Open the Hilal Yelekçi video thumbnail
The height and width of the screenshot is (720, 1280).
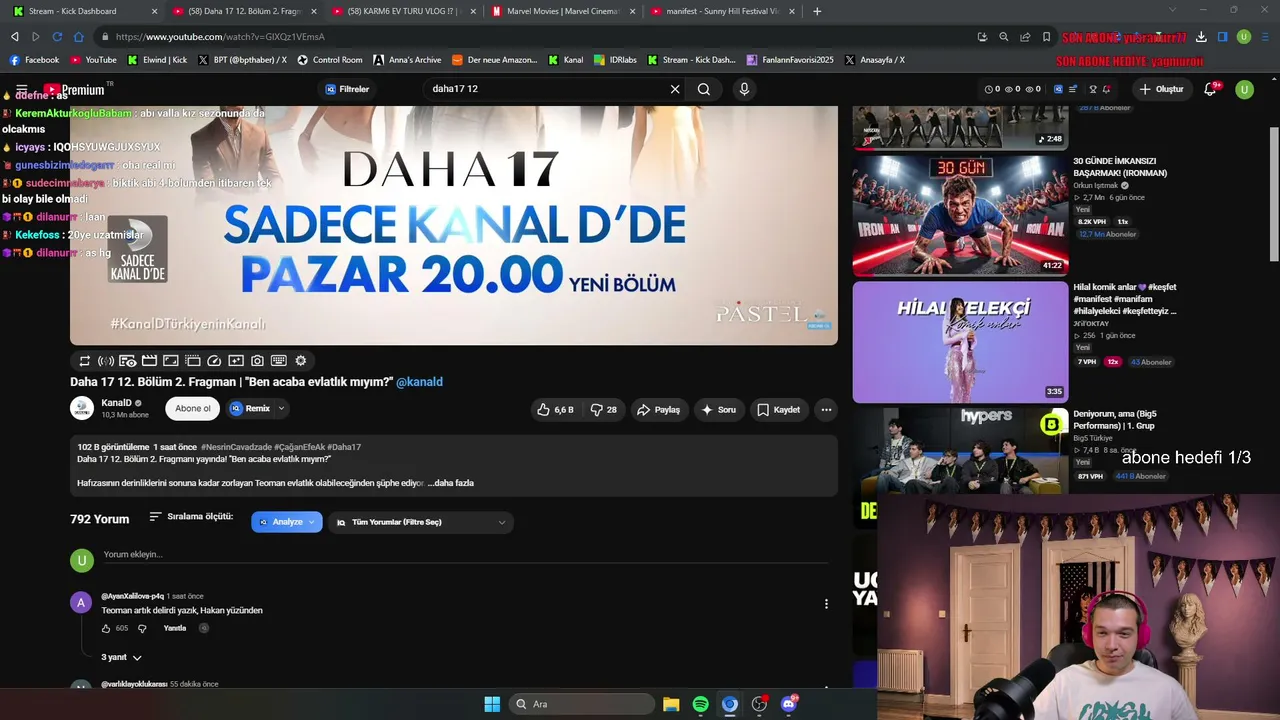pyautogui.click(x=960, y=342)
